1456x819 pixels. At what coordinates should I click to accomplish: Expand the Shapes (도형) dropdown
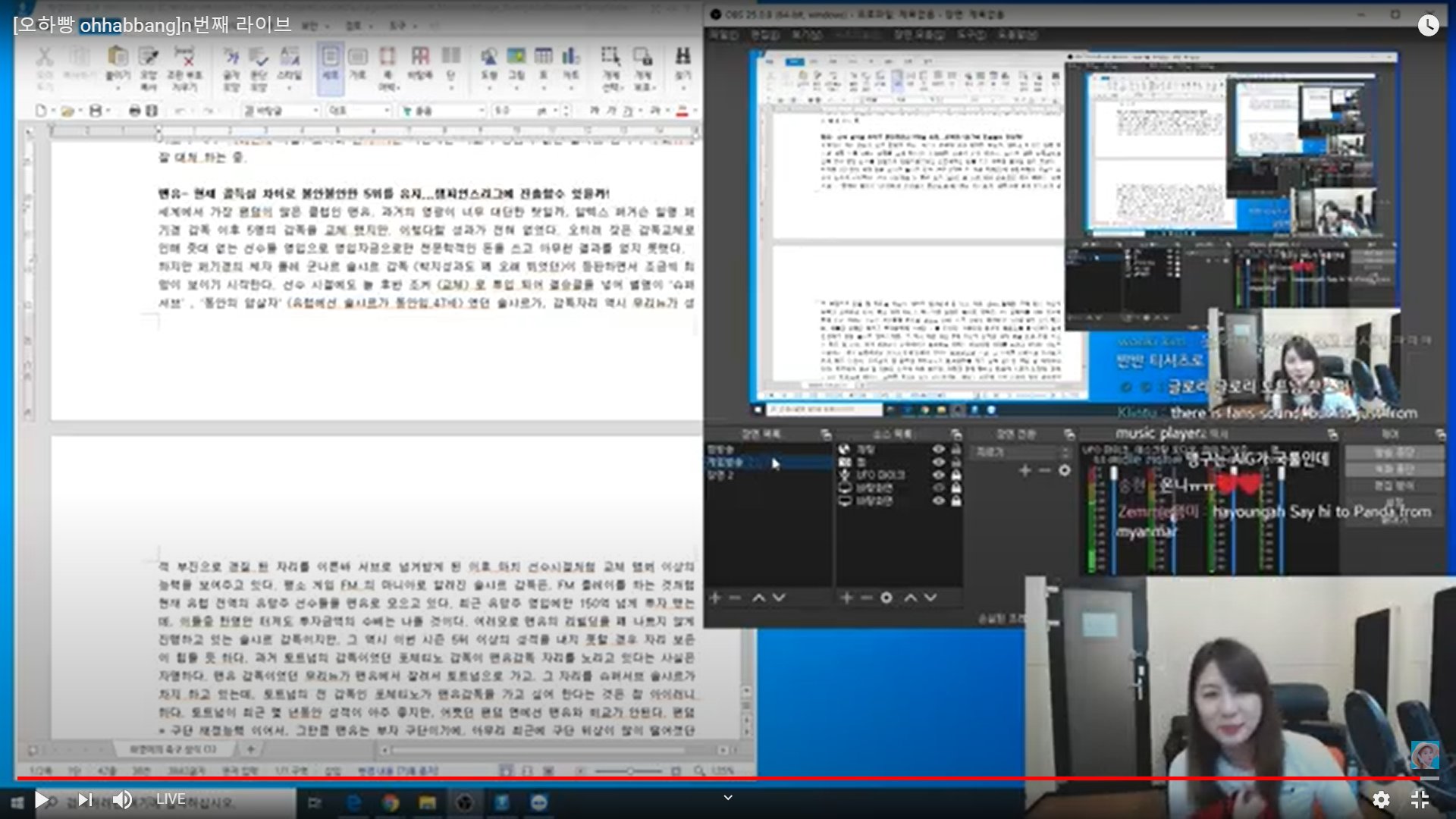pyautogui.click(x=489, y=87)
